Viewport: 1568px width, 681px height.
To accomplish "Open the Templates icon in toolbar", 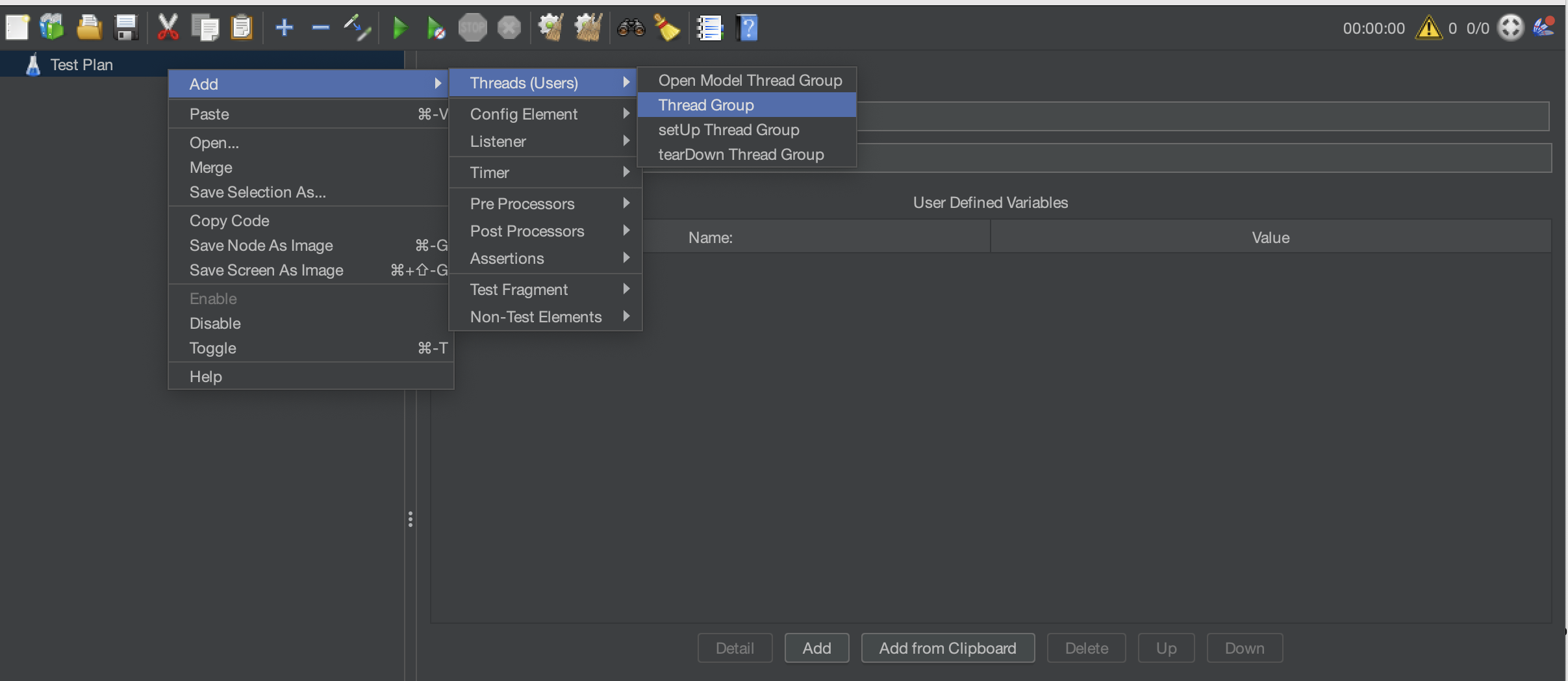I will [52, 27].
